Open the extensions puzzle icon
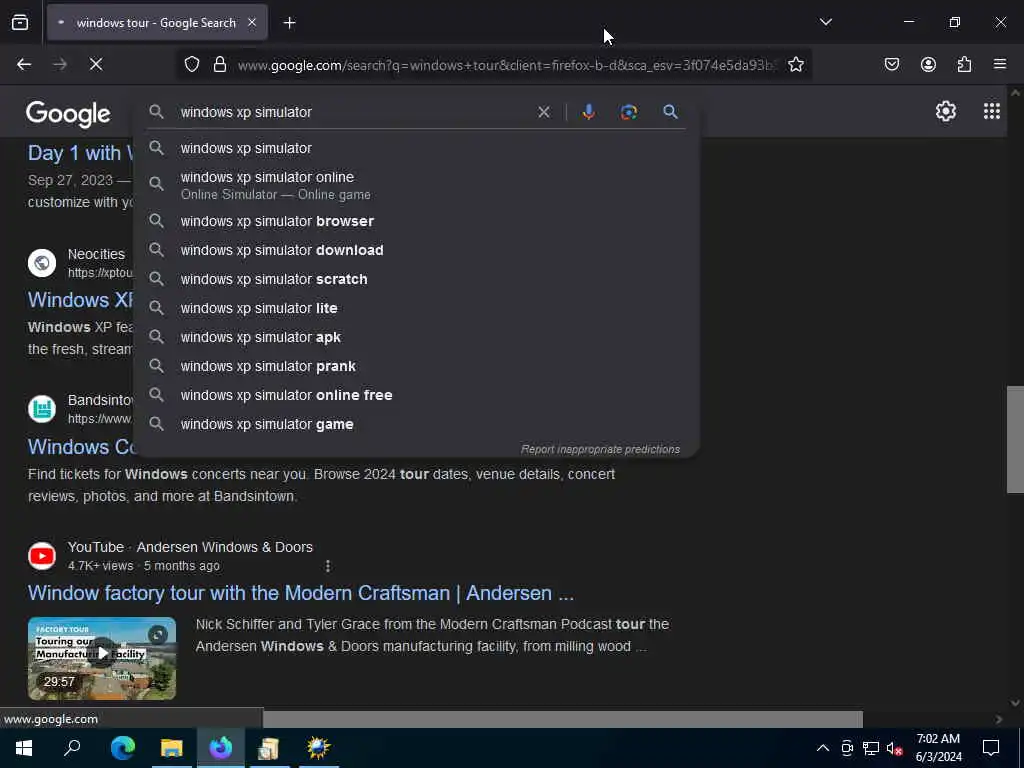The image size is (1024, 768). [964, 65]
